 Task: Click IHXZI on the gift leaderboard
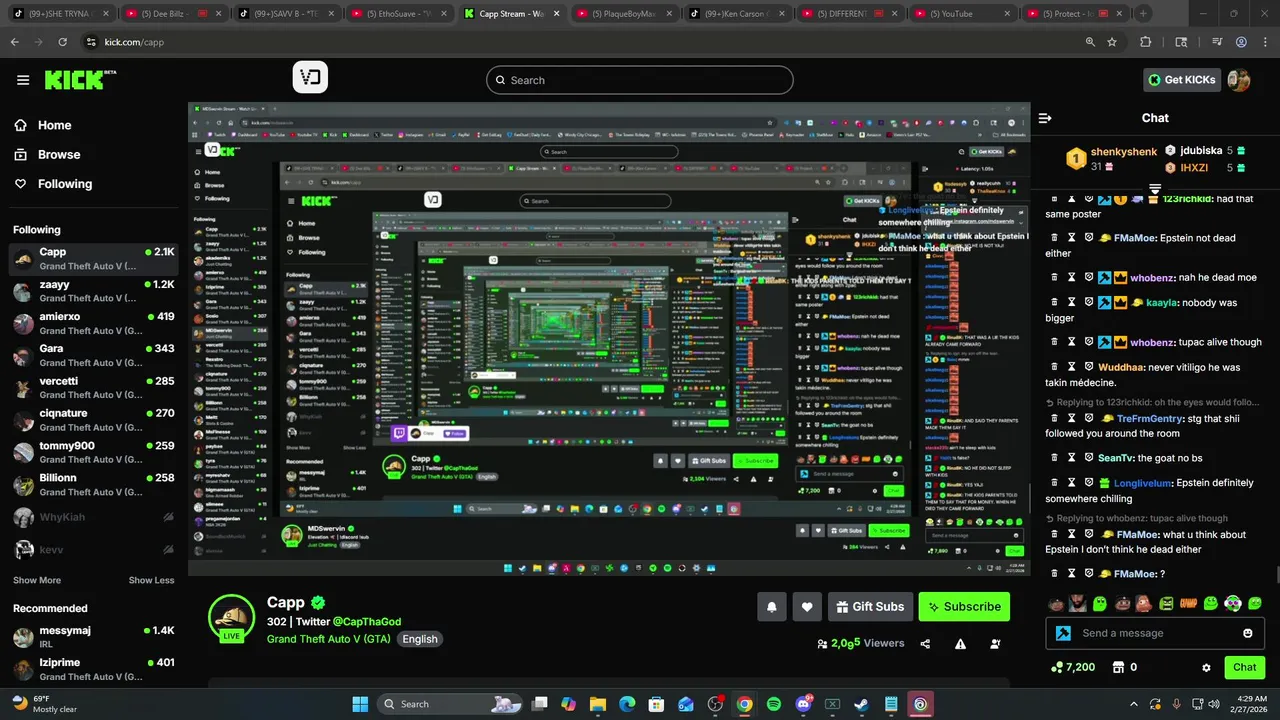point(1194,168)
